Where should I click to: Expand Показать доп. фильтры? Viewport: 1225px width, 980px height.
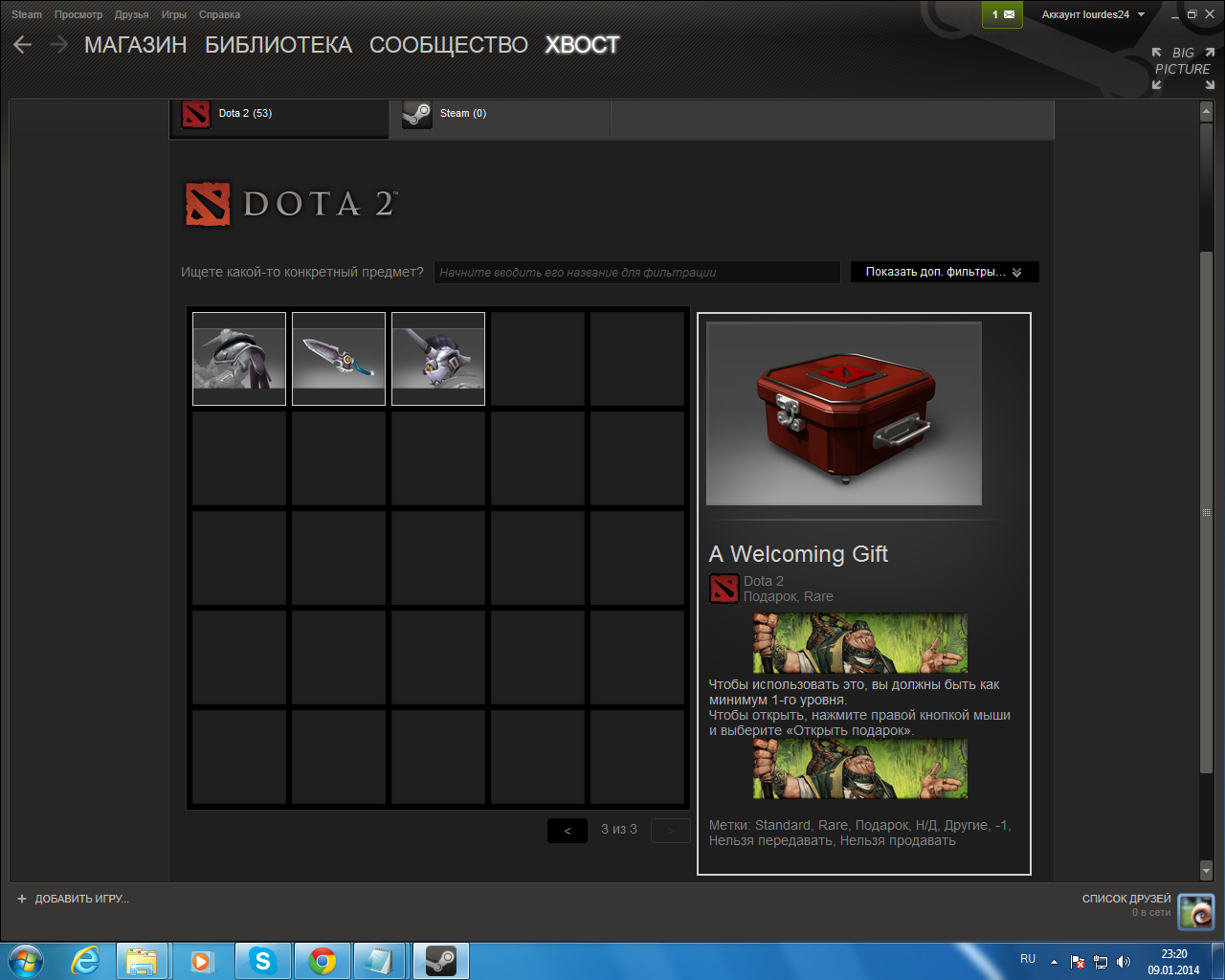945,272
